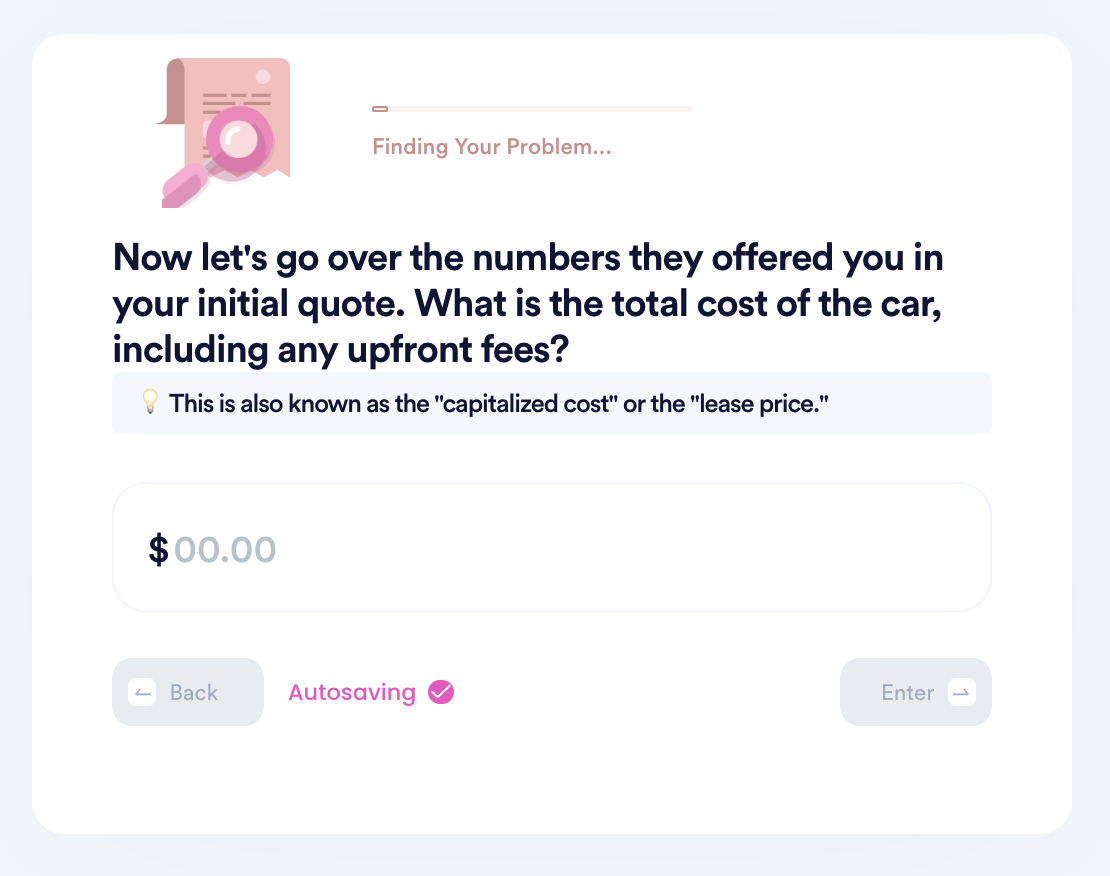Image resolution: width=1110 pixels, height=876 pixels.
Task: Click the receipt with magnifying glass illustration
Action: pos(222,132)
